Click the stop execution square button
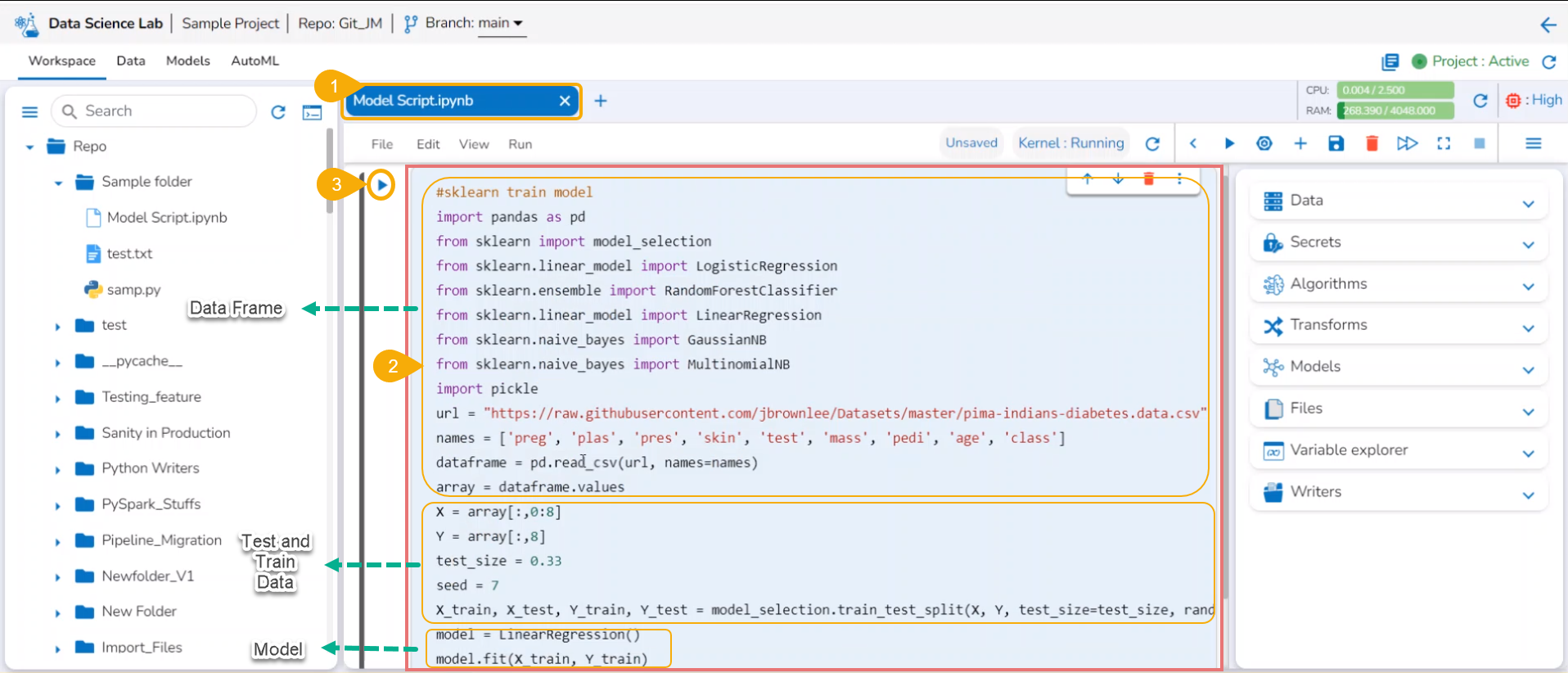 pos(1479,144)
